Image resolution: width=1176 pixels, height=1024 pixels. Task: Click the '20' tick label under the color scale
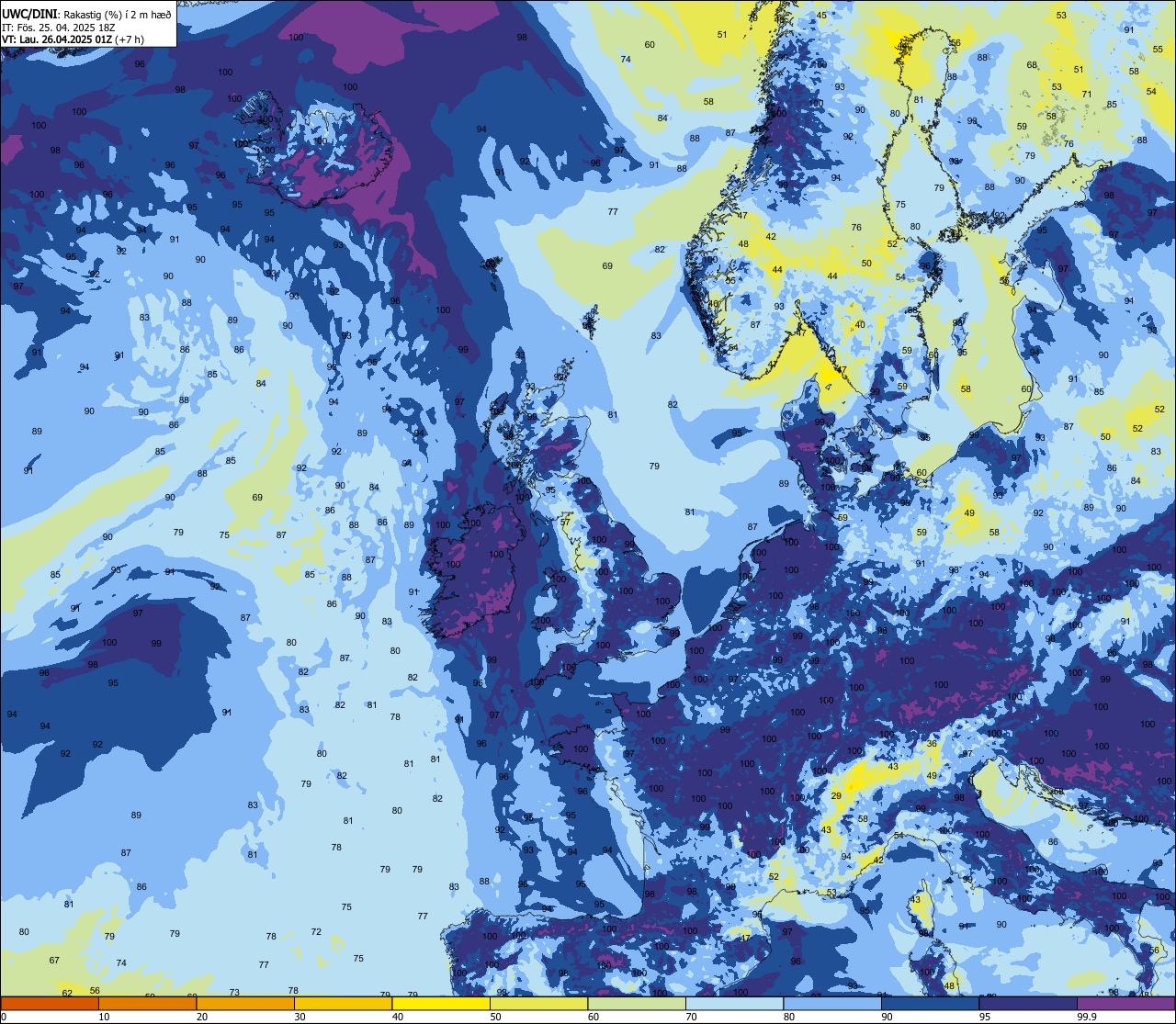(x=202, y=1017)
